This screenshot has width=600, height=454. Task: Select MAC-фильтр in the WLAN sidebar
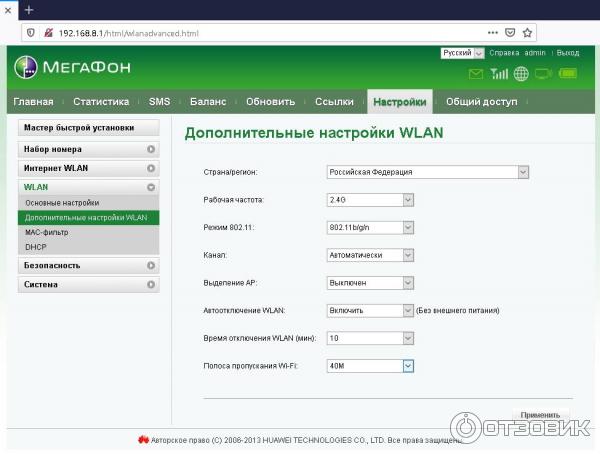(x=46, y=232)
